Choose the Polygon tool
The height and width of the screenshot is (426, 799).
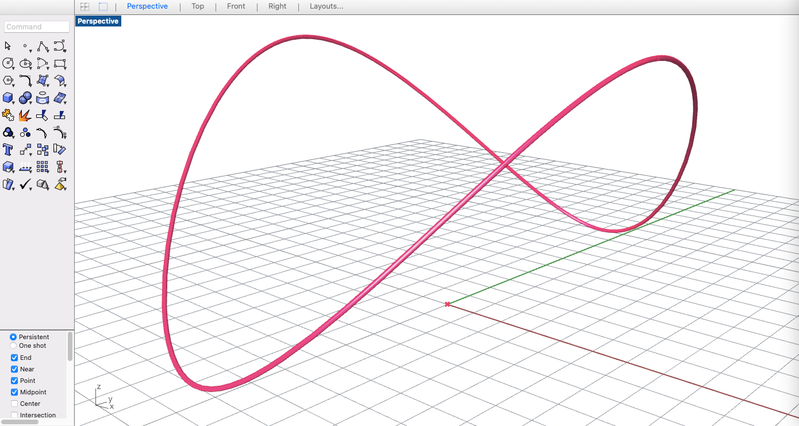coord(8,81)
